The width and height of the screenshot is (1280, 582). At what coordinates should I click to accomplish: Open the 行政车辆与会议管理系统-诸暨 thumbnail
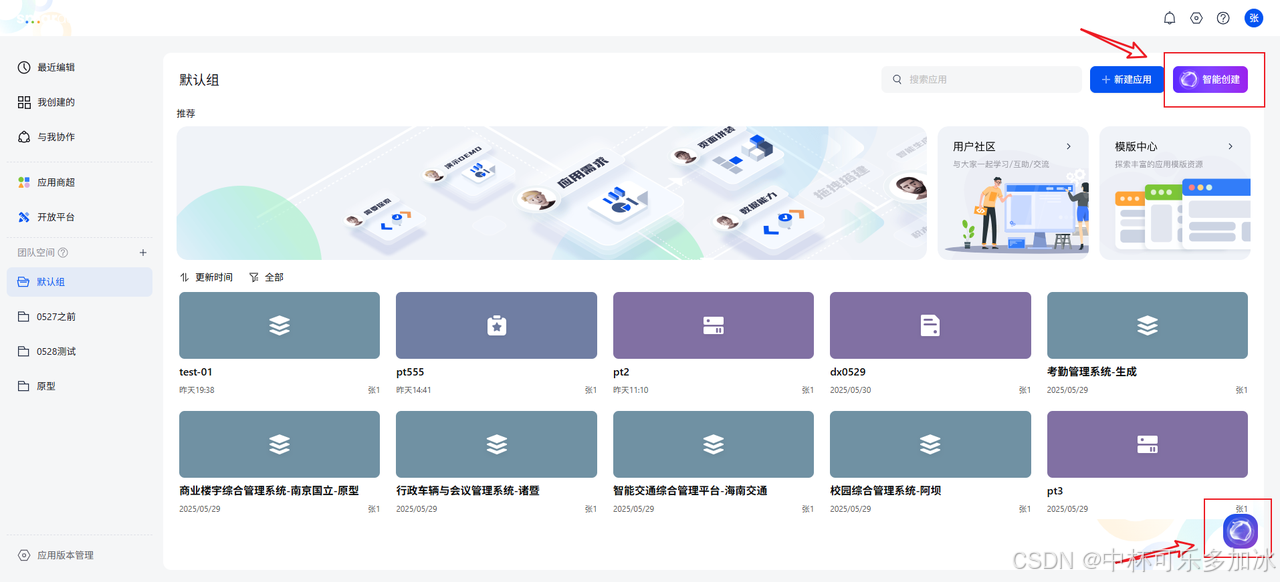coord(496,444)
